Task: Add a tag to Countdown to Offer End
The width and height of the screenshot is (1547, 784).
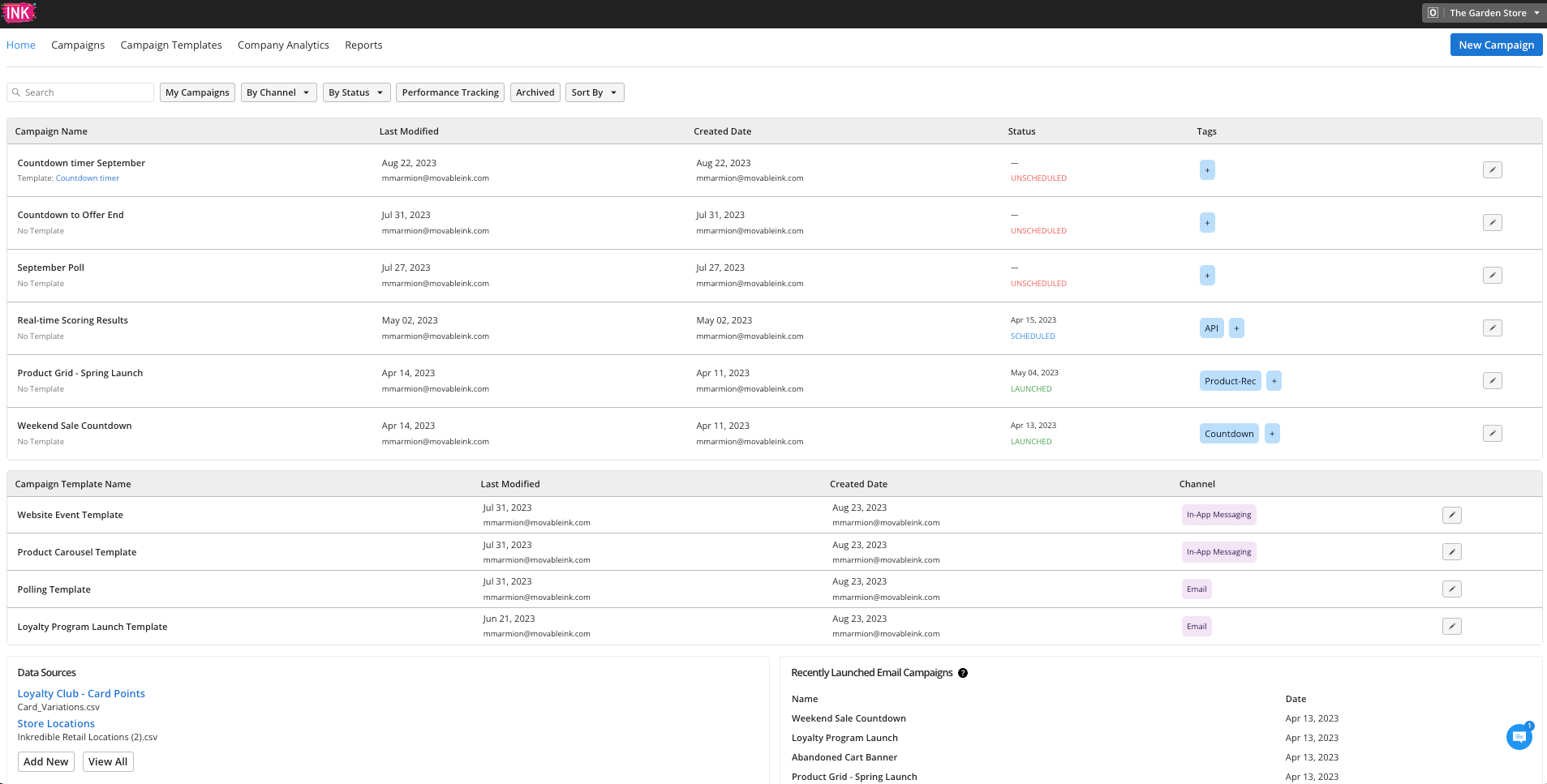Action: pyautogui.click(x=1207, y=223)
